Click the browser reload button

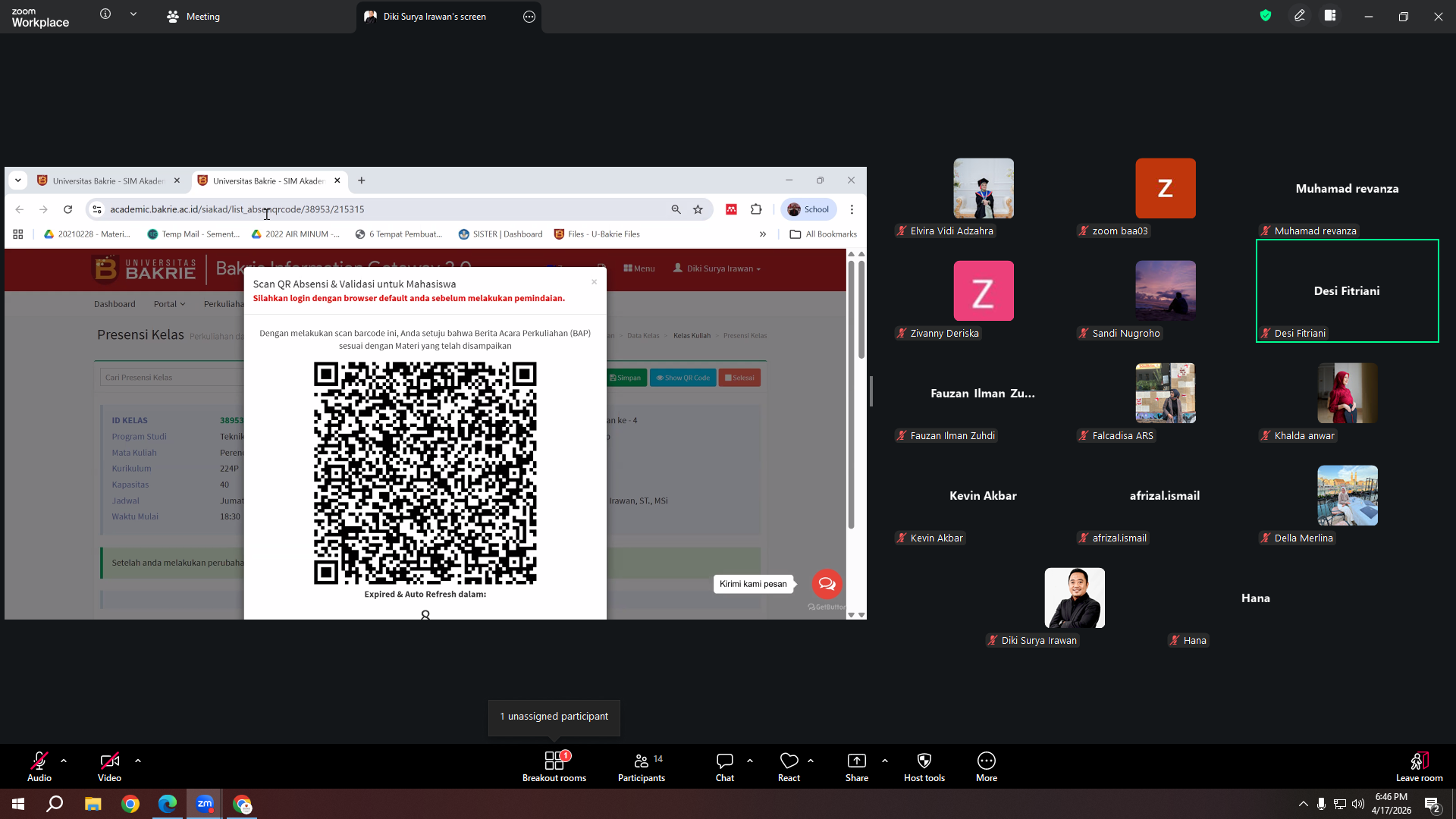[68, 209]
